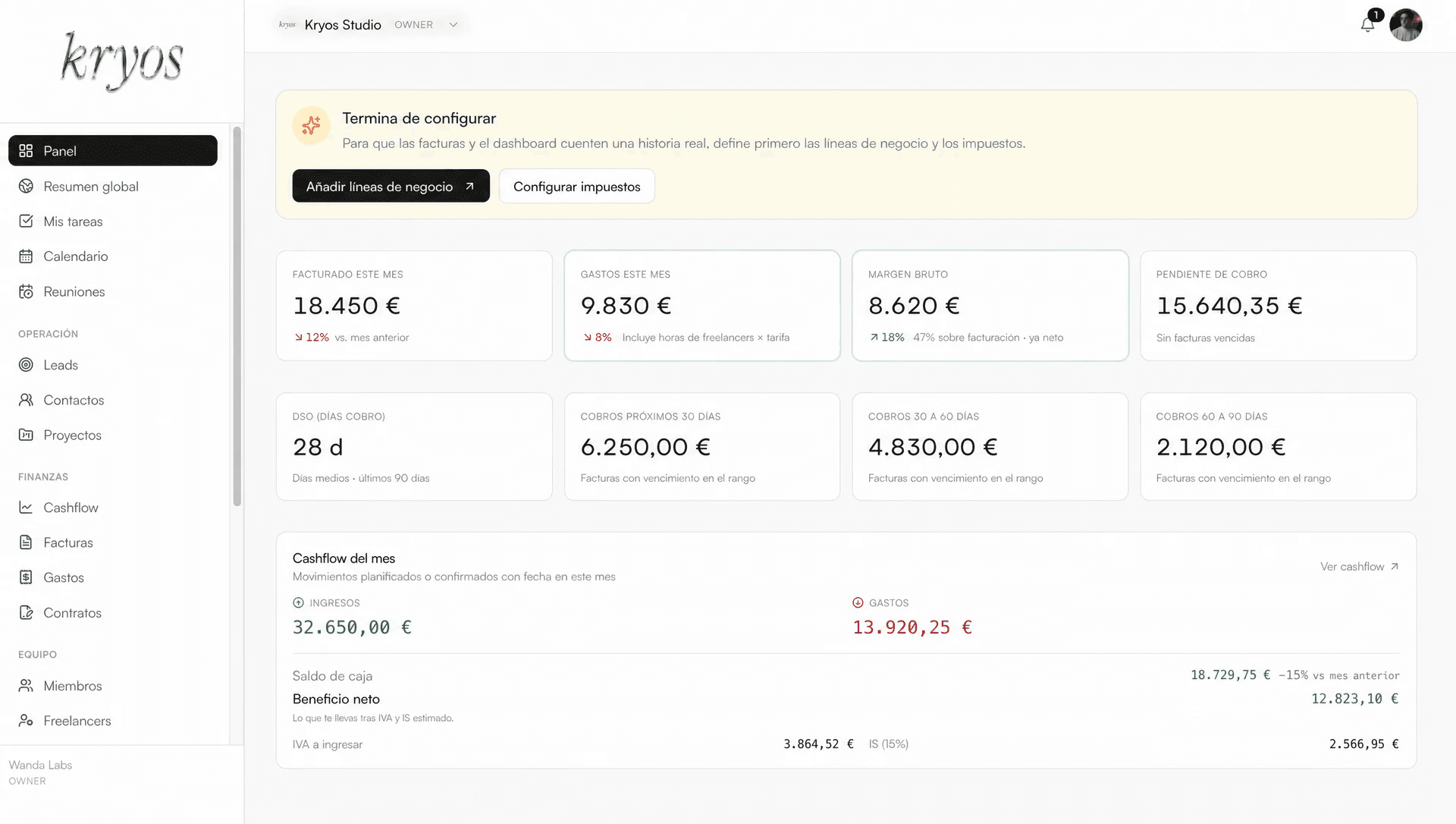Open Cobros 60 a 90 días card
Image resolution: width=1456 pixels, height=824 pixels.
(1278, 447)
